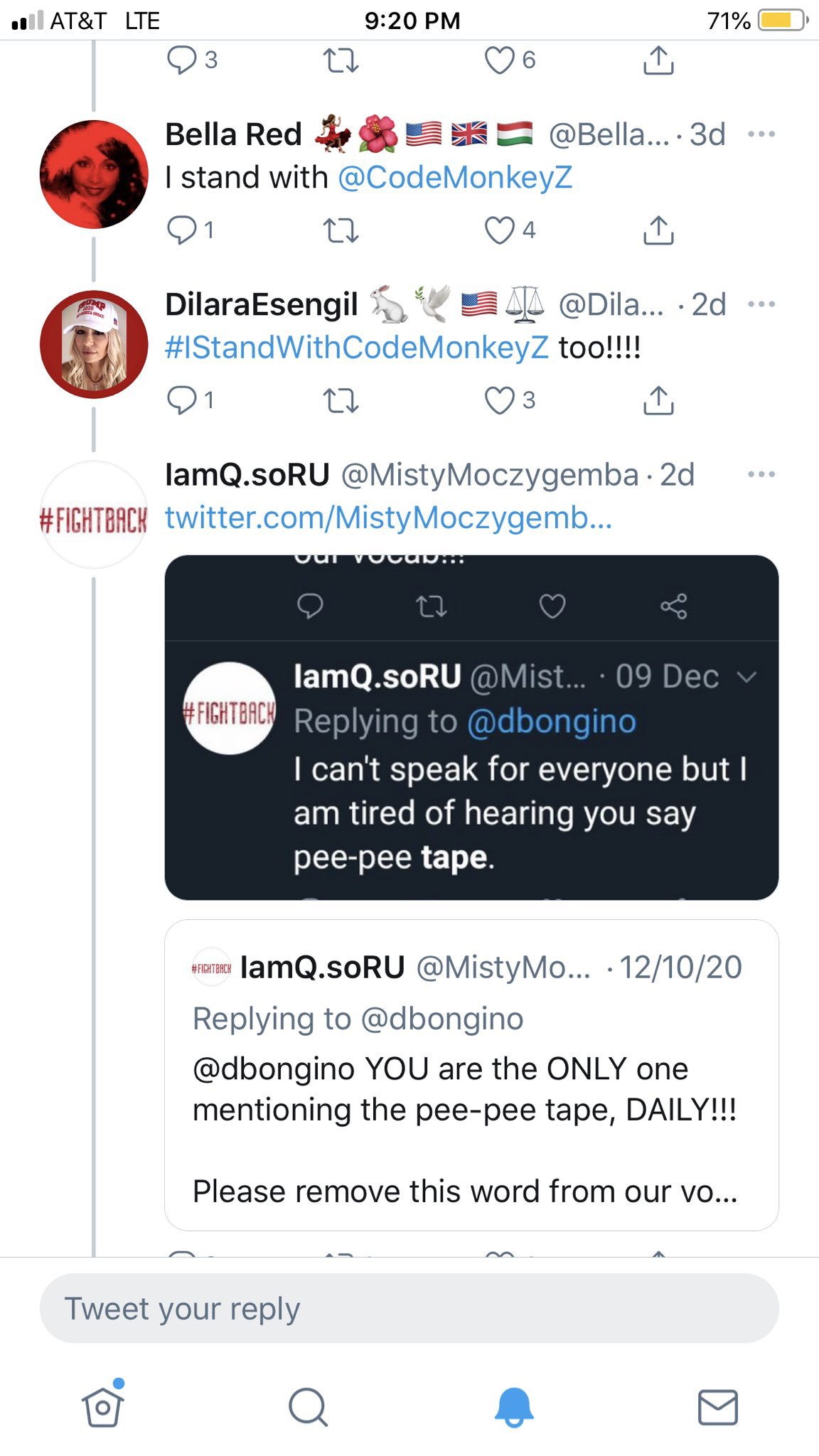The width and height of the screenshot is (819, 1456).
Task: Share Bella Red's tweet
Action: tap(658, 230)
